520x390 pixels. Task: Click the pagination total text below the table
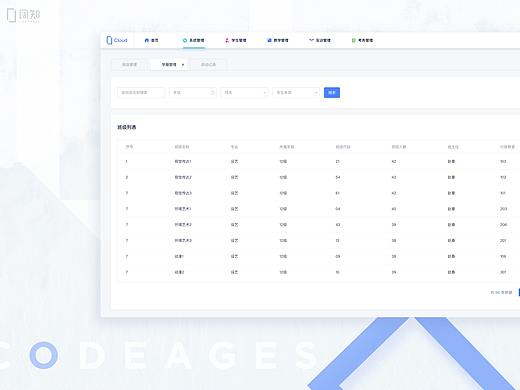click(x=501, y=292)
